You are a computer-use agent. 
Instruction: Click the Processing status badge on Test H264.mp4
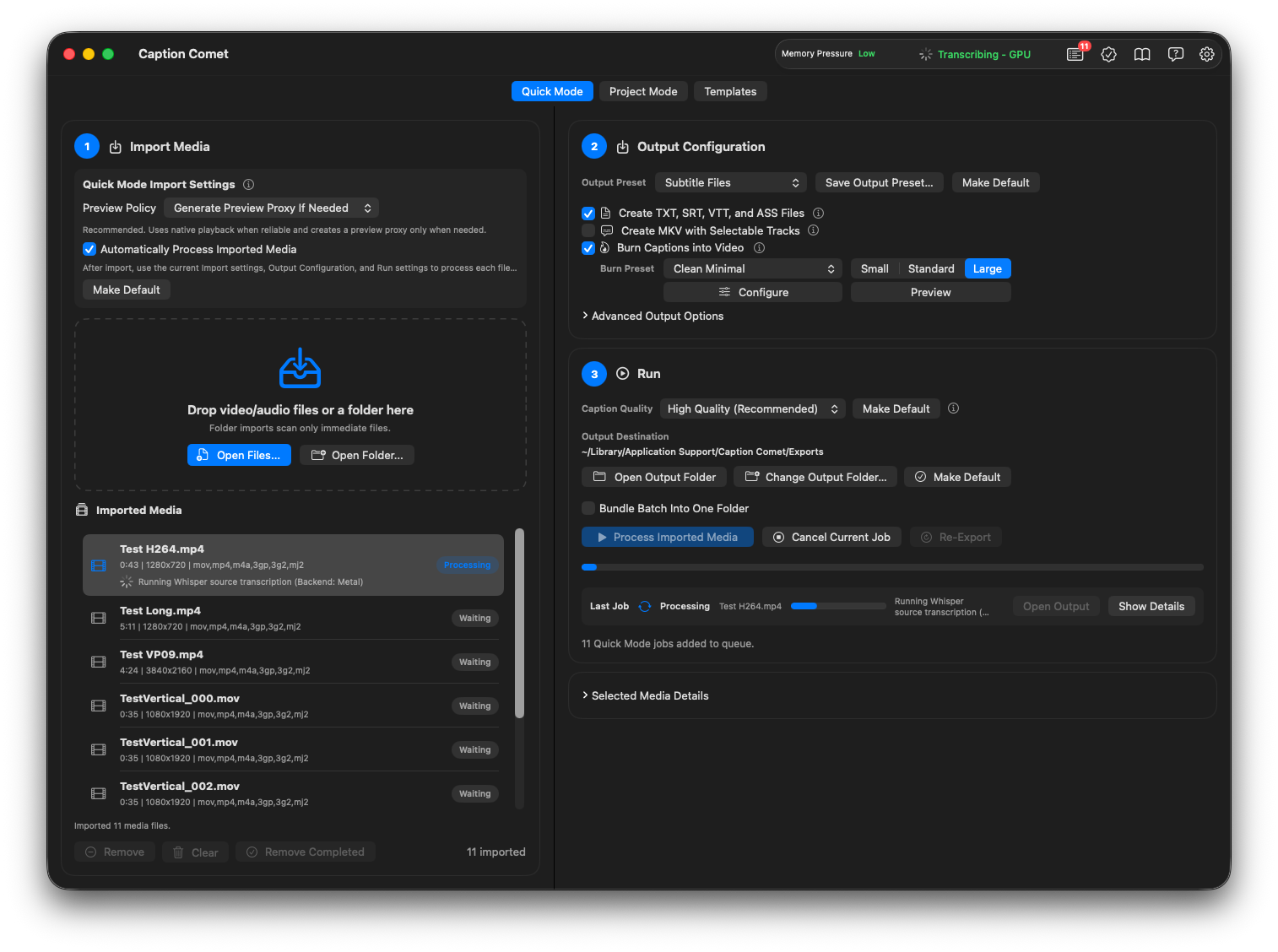[467, 565]
